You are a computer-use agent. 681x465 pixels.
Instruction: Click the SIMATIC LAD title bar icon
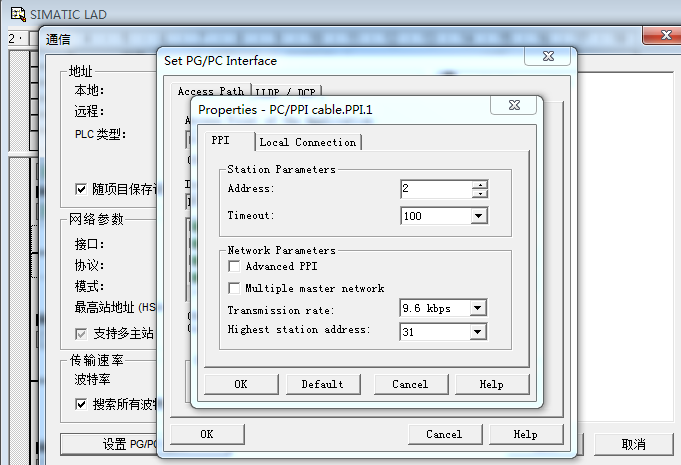click(11, 14)
